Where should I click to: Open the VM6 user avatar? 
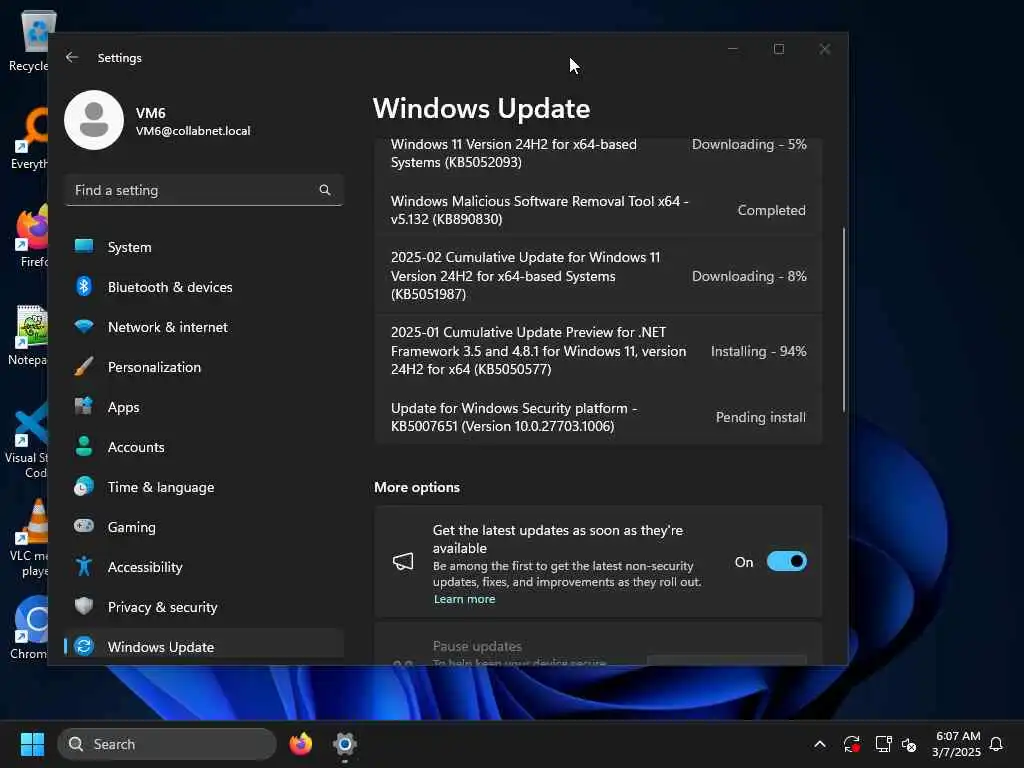94,120
